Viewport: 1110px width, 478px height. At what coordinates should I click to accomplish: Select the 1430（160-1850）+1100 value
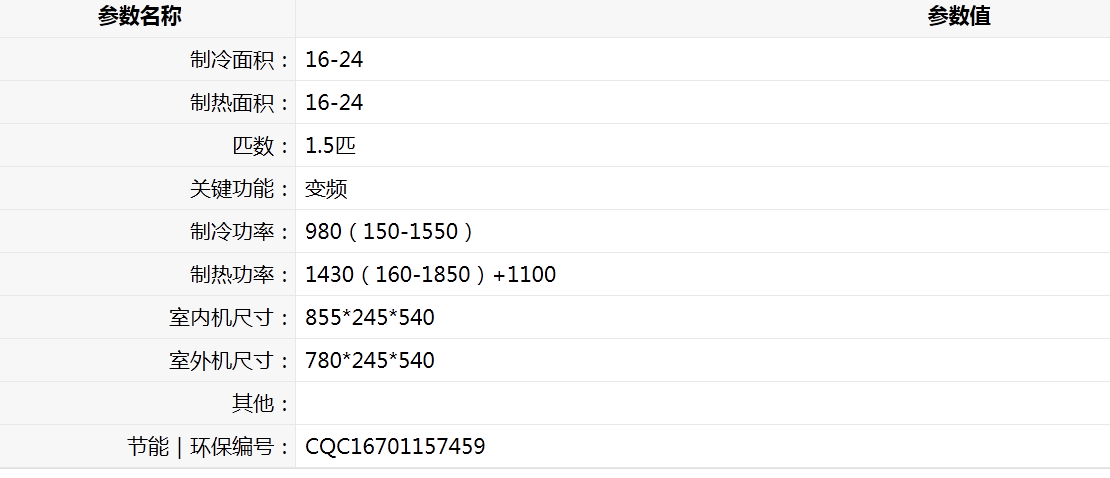click(x=430, y=275)
